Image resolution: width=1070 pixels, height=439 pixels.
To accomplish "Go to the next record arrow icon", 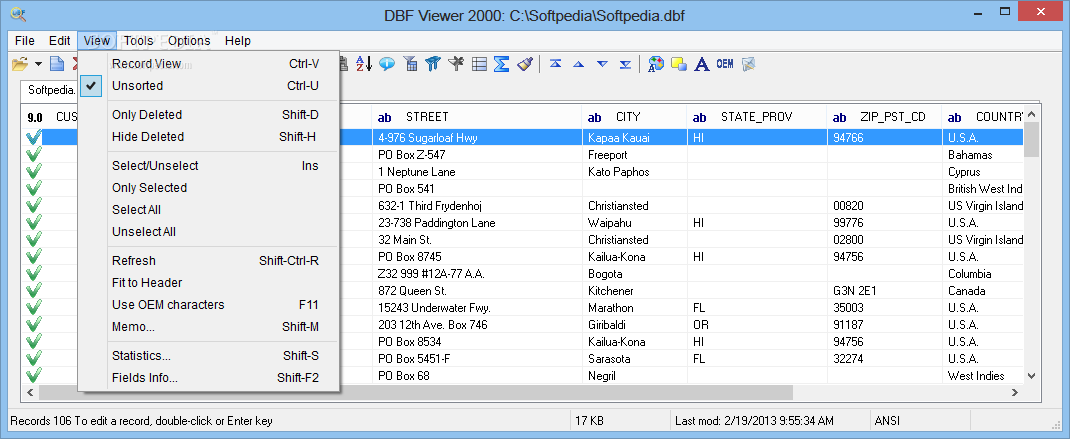I will pos(602,64).
